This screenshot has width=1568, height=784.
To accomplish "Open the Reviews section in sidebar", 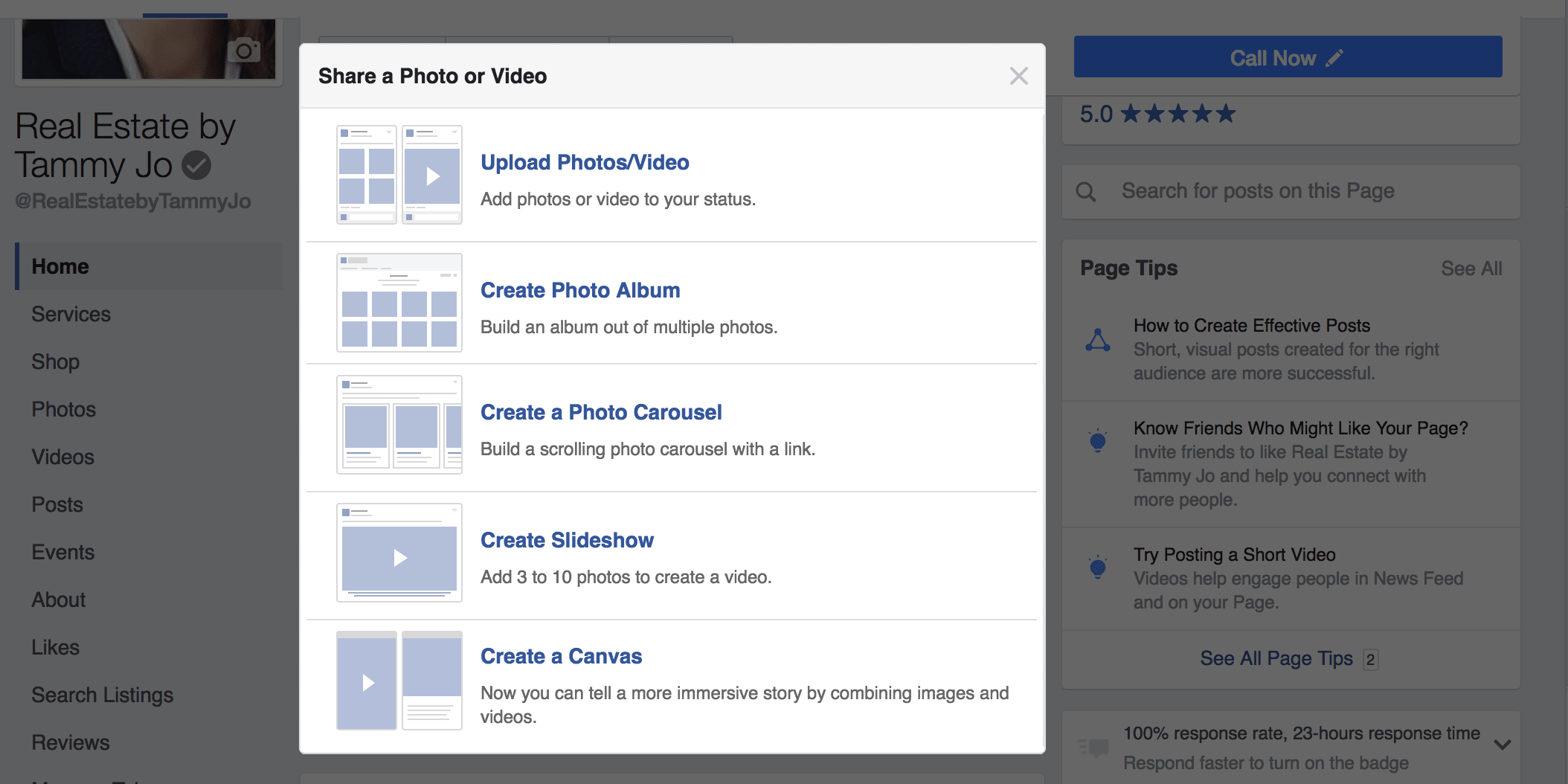I will (70, 742).
